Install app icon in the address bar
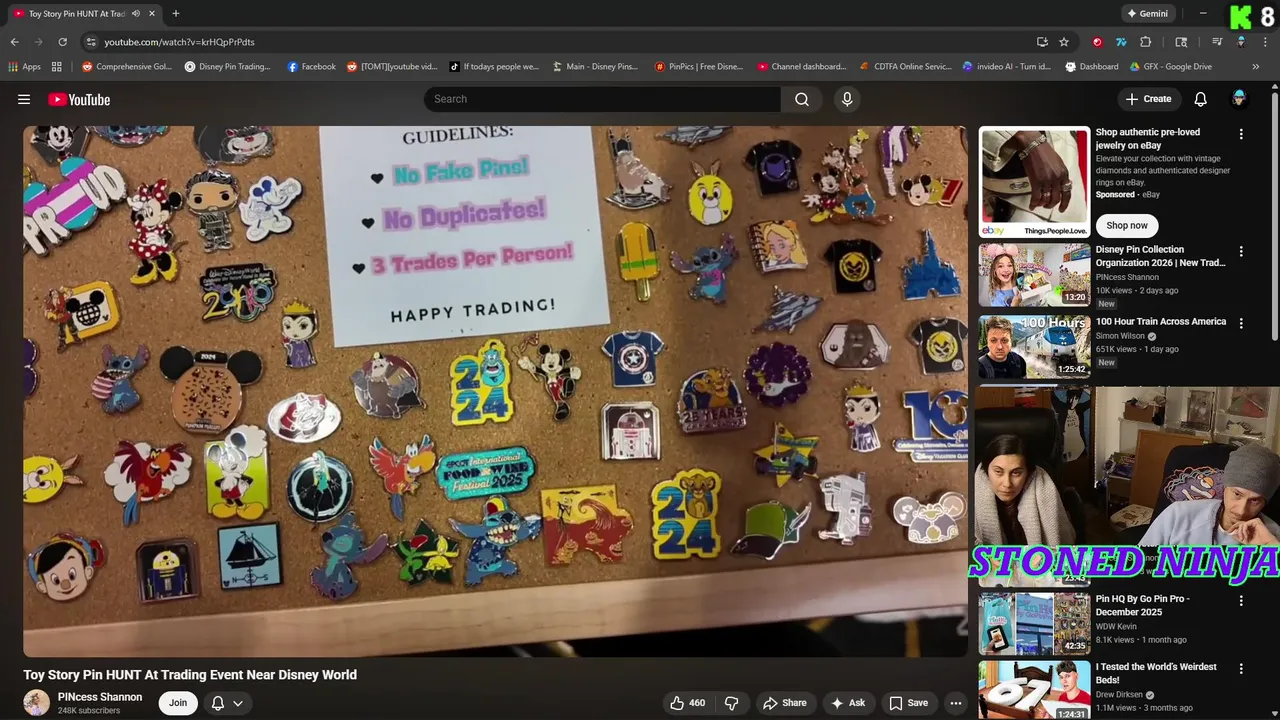This screenshot has height=720, width=1280. click(x=1042, y=42)
